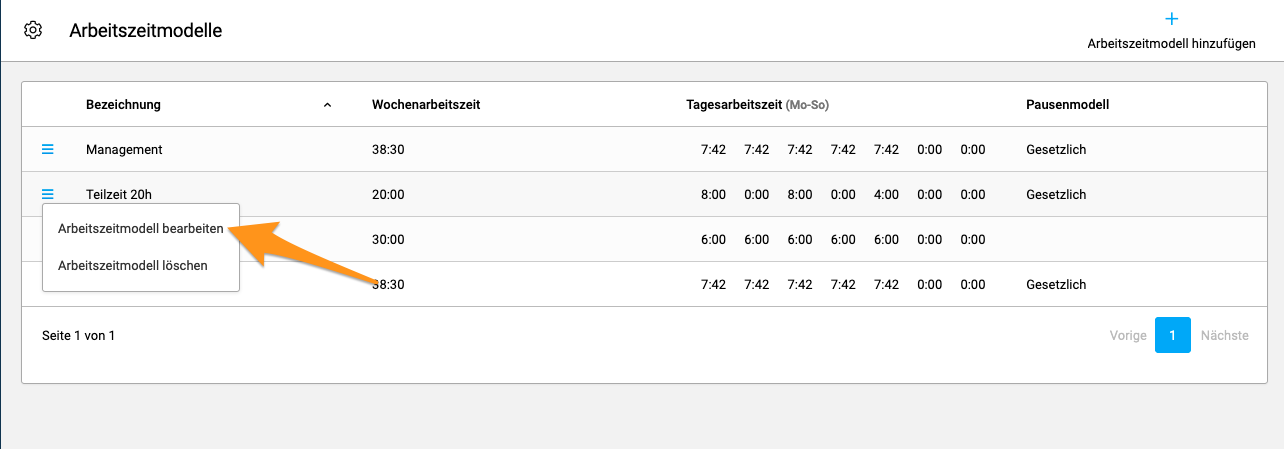
Task: Sort by Bezeichnung column header
Action: click(123, 105)
